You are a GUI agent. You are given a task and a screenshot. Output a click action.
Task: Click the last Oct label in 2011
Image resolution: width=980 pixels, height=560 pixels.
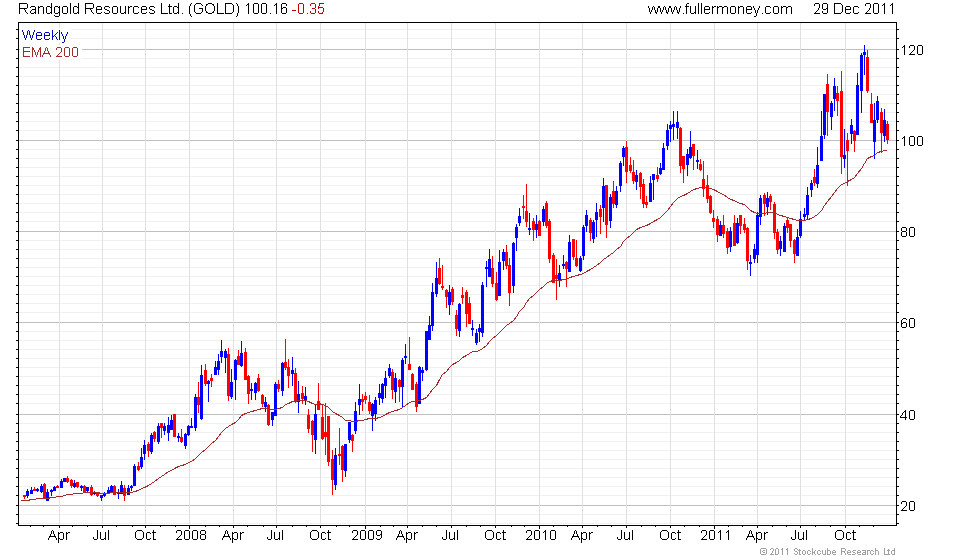(845, 536)
